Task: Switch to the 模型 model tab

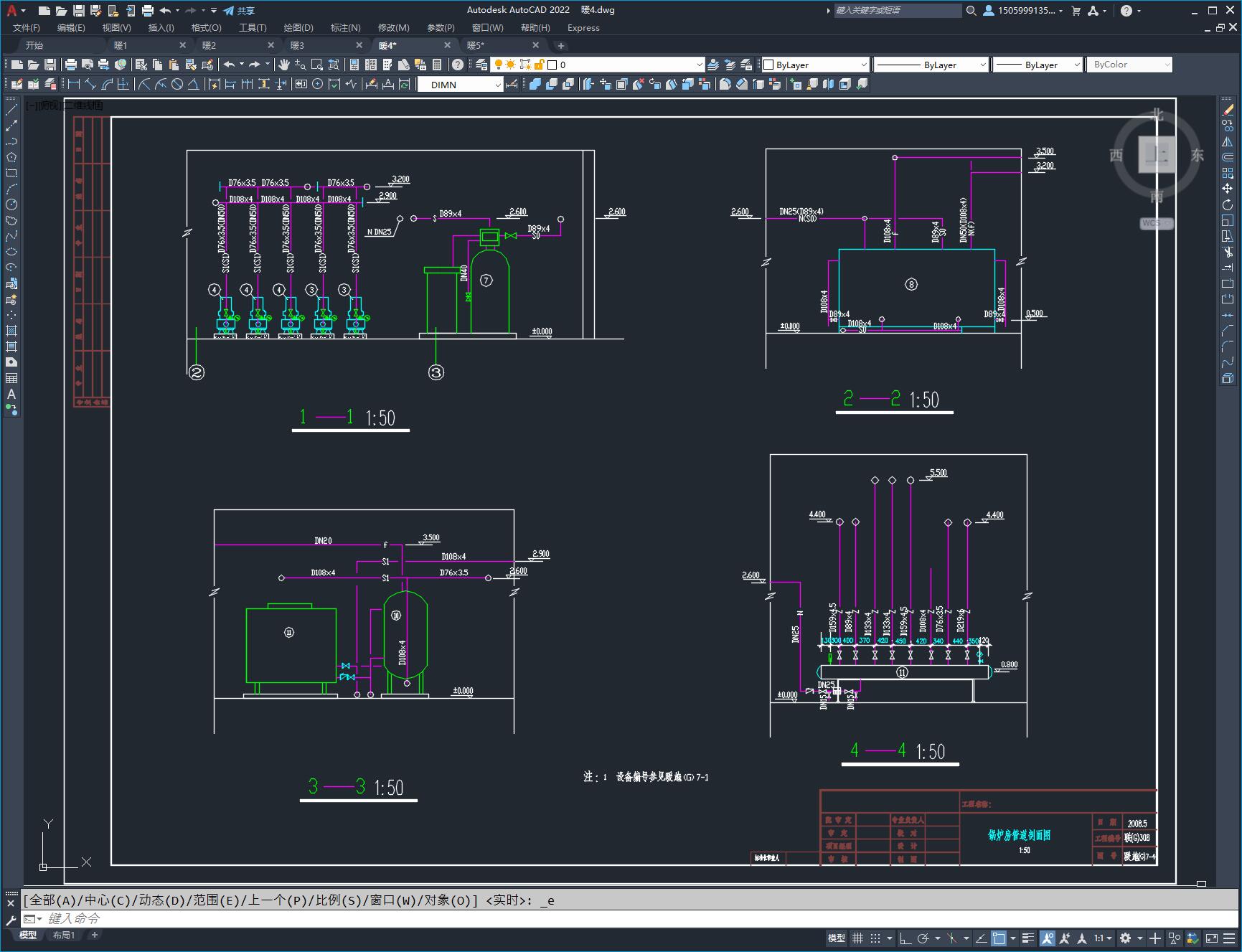Action: click(x=28, y=935)
